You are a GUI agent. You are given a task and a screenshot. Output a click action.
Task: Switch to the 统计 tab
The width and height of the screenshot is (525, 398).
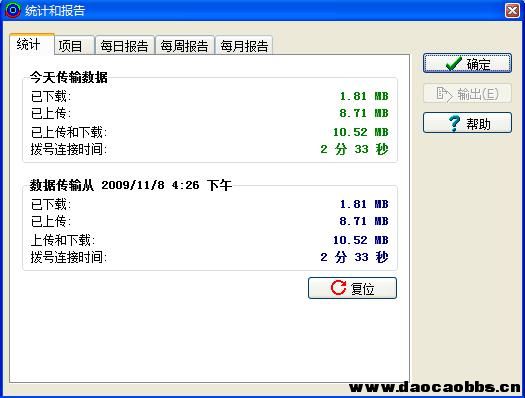pyautogui.click(x=31, y=44)
